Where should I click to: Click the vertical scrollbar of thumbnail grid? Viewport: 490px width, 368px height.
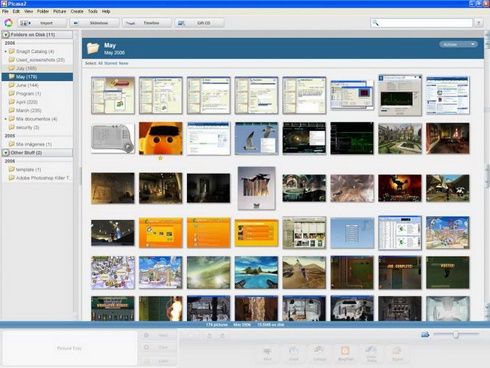point(487,175)
